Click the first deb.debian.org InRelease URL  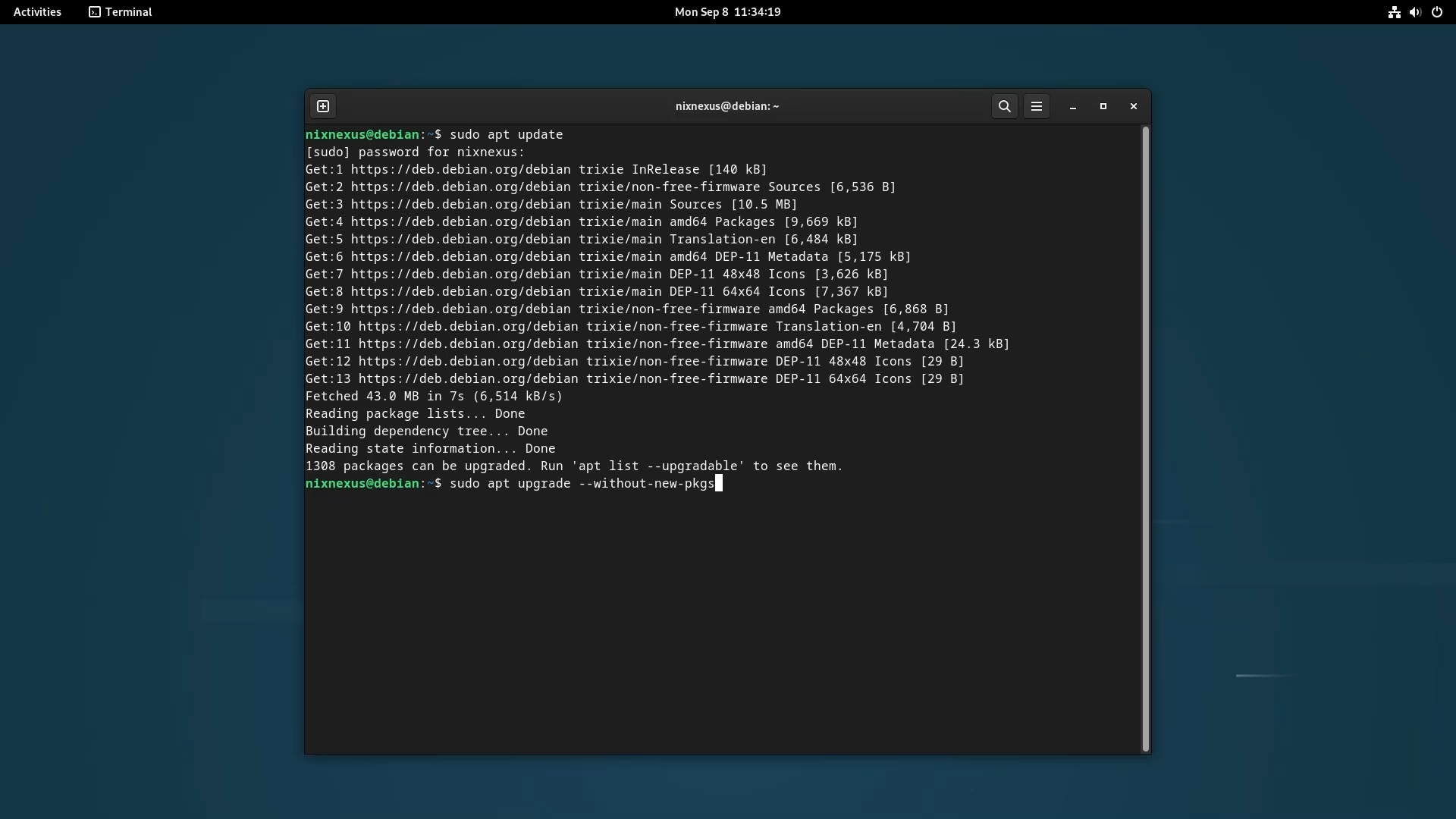pos(460,170)
